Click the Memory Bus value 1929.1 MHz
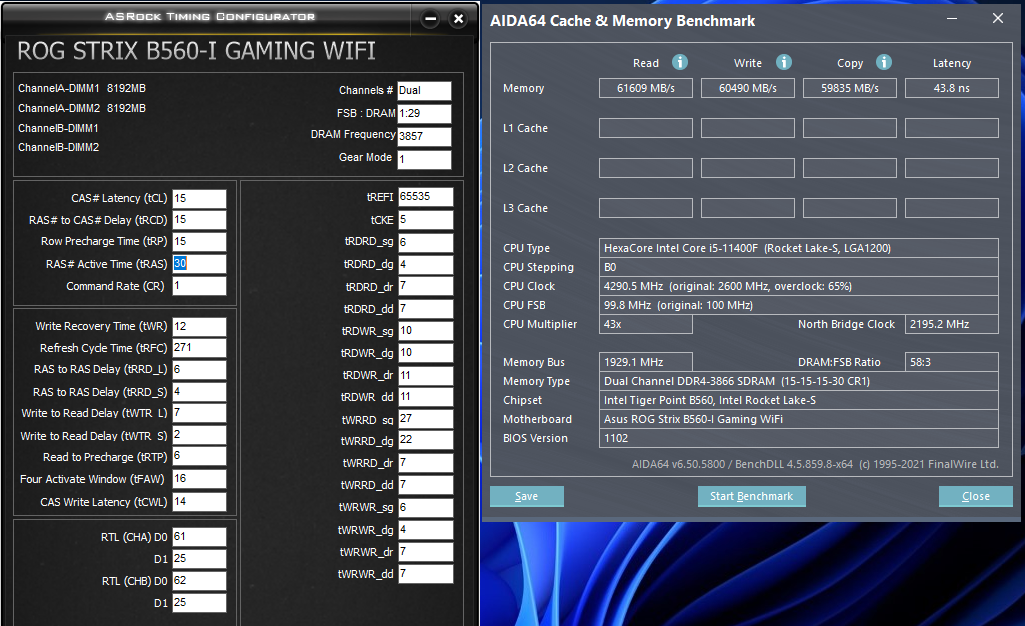The image size is (1025, 626). (646, 362)
